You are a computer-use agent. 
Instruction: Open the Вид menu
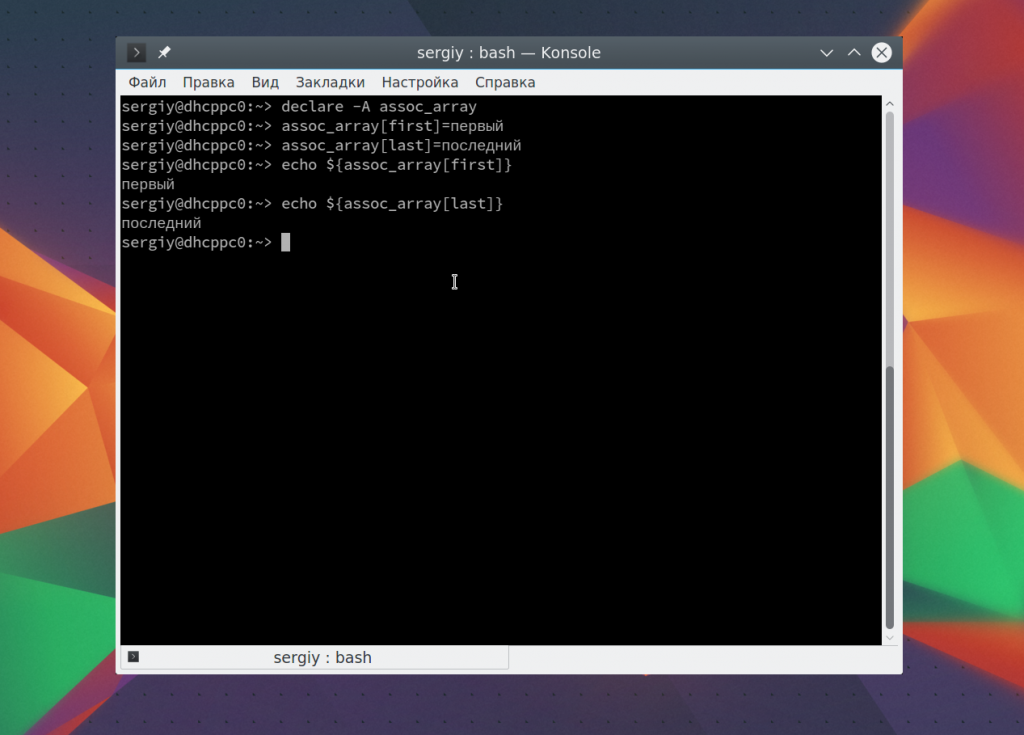(265, 82)
